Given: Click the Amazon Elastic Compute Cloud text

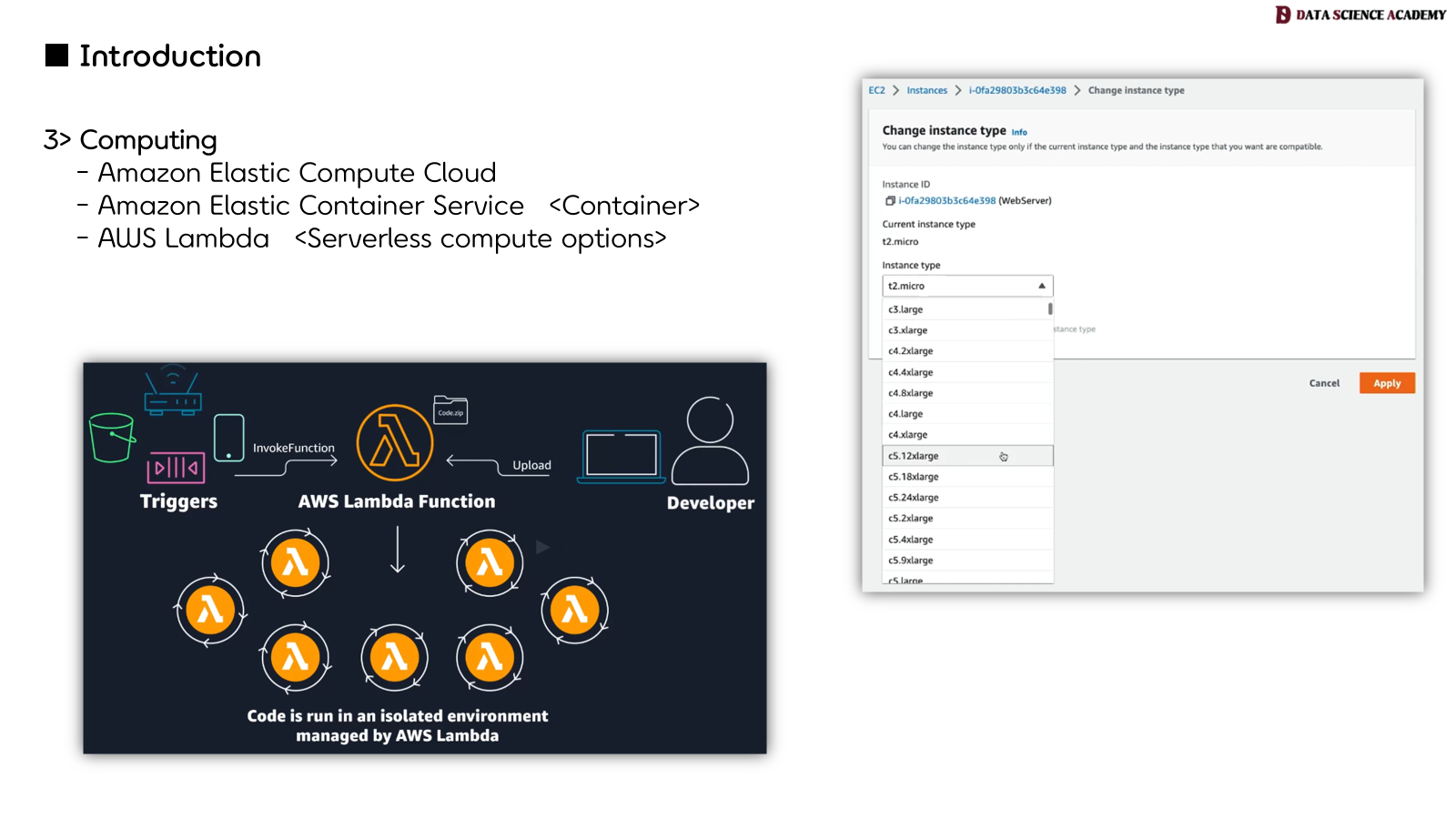Looking at the screenshot, I should [297, 173].
